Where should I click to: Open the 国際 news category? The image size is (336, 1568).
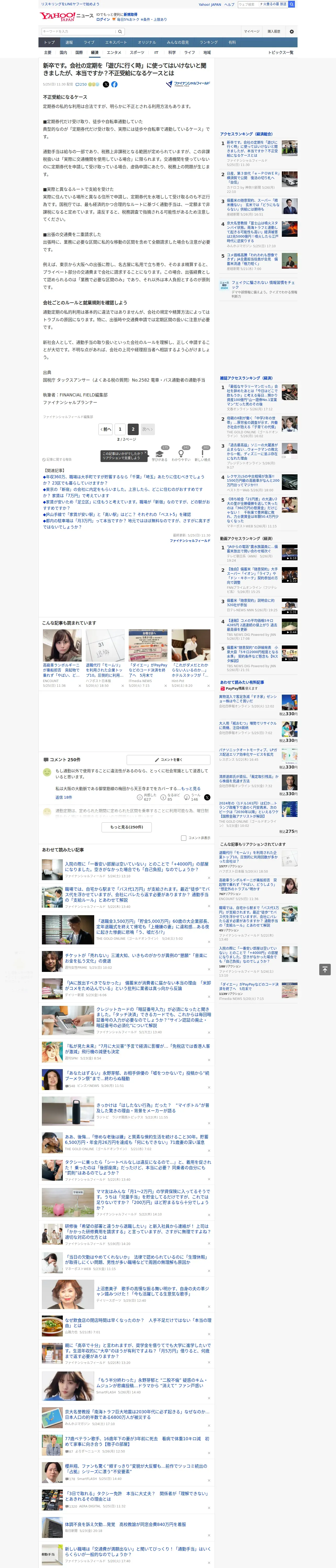(79, 52)
